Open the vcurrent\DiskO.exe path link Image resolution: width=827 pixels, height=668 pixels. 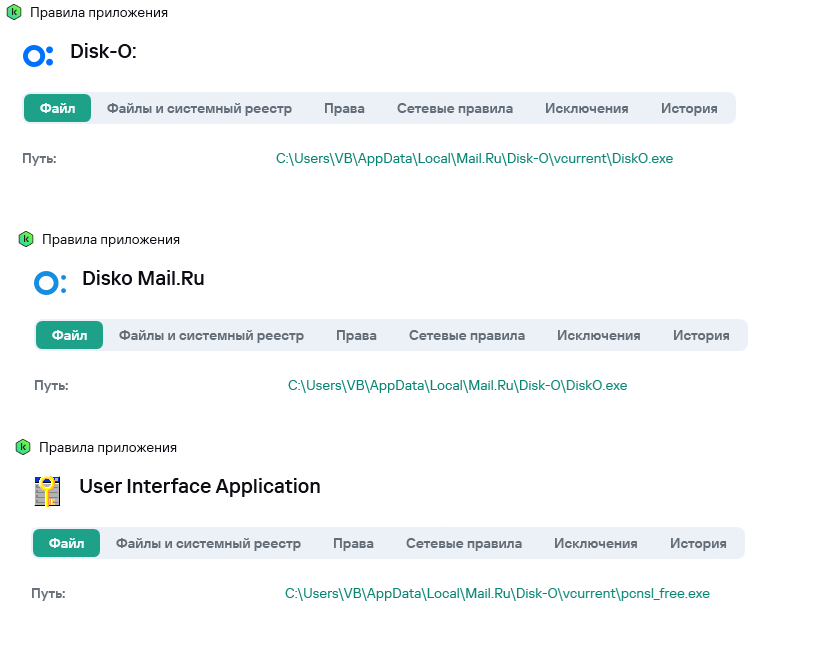474,159
